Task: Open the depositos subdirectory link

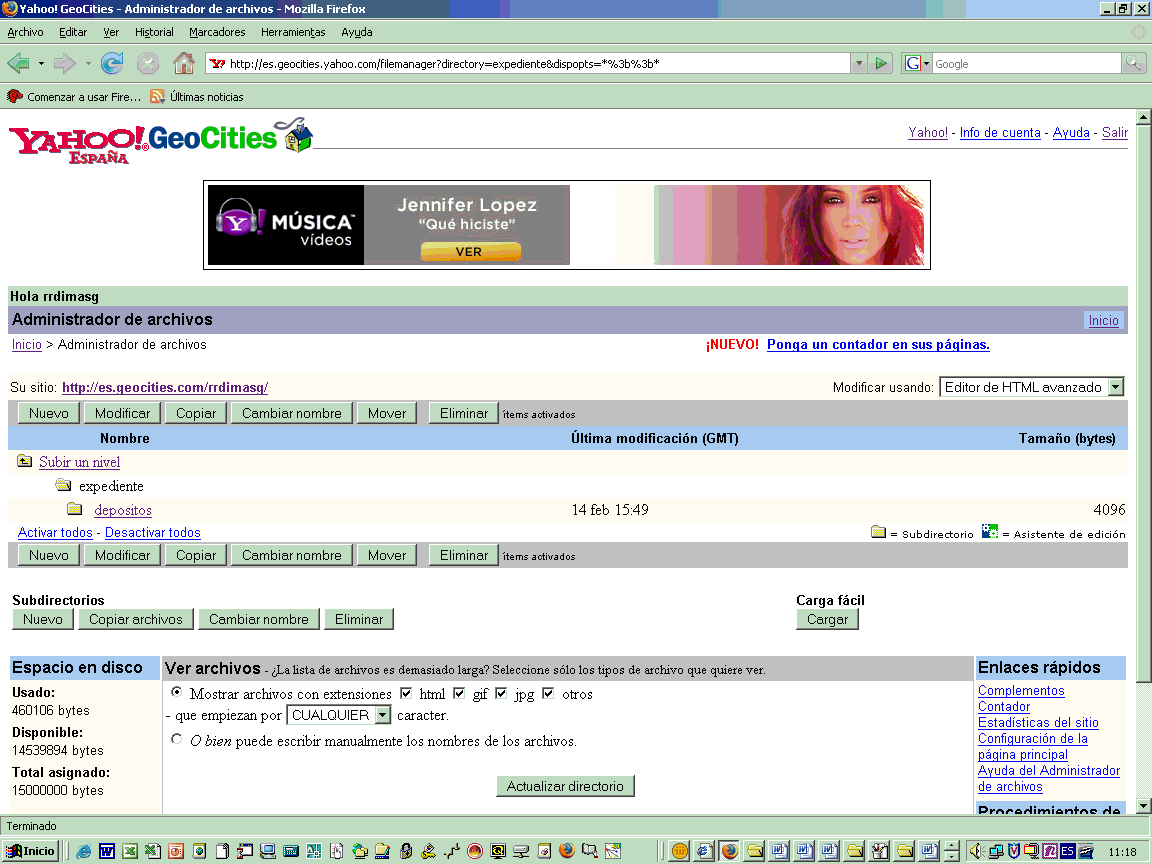Action: [123, 510]
